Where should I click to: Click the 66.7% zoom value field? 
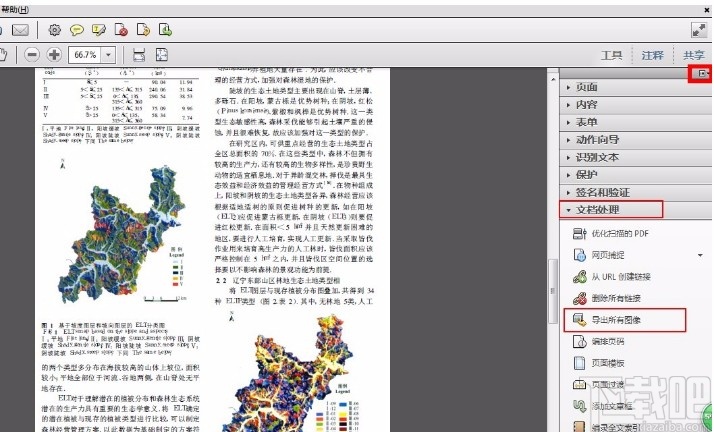(x=85, y=55)
